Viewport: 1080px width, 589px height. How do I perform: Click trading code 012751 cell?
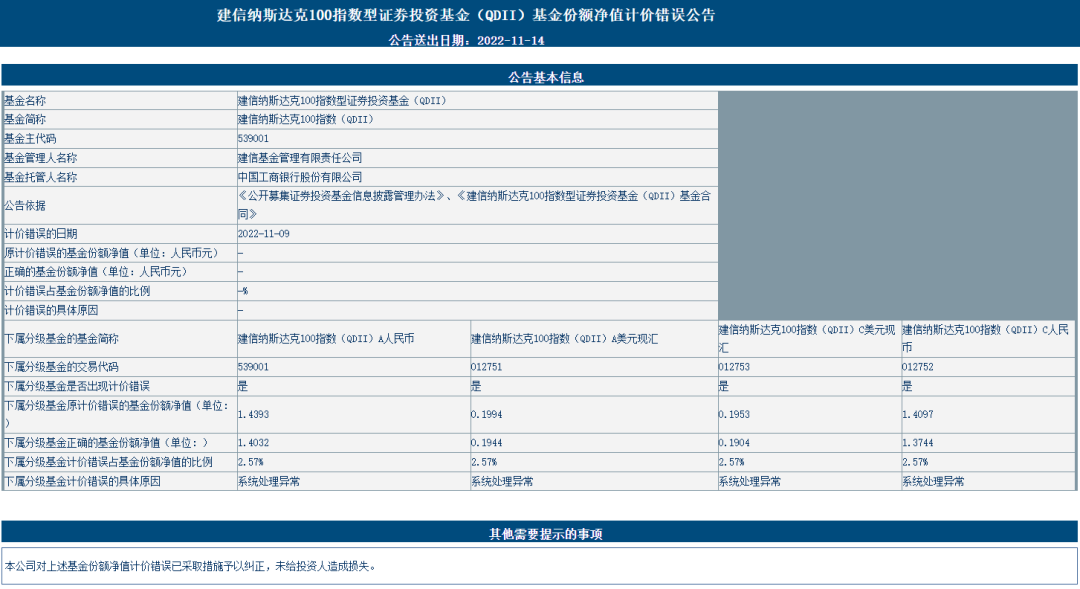594,366
